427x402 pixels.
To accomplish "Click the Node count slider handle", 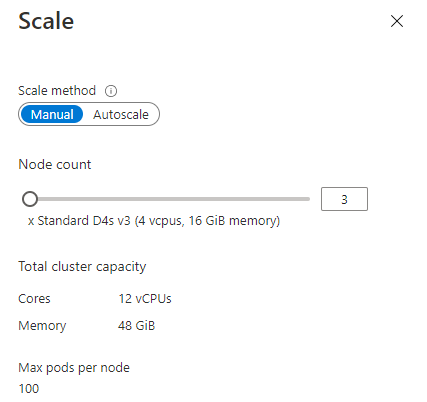I will (30, 199).
